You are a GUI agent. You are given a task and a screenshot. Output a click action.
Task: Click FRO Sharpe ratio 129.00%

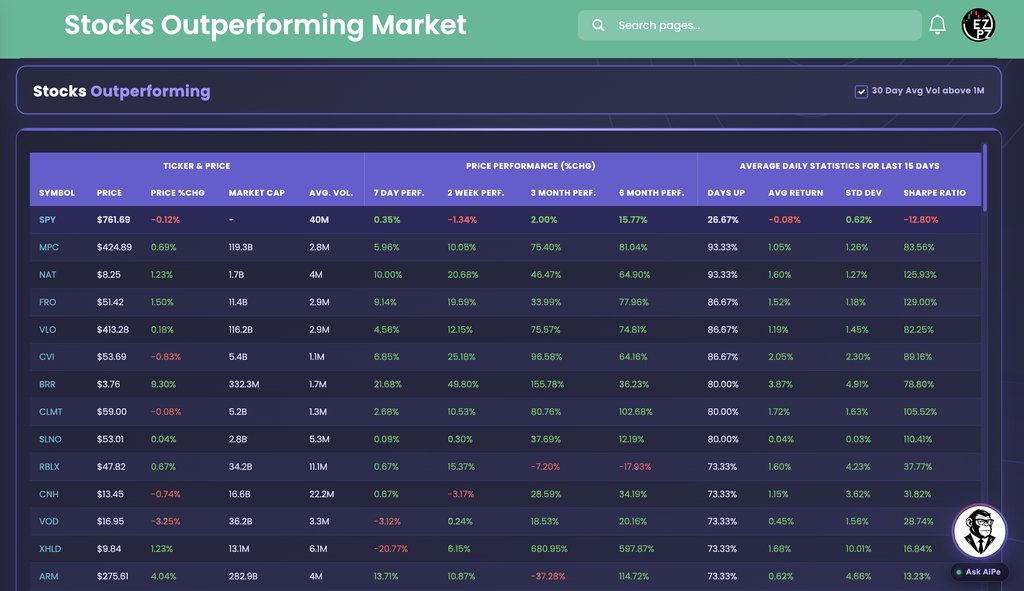pos(920,302)
